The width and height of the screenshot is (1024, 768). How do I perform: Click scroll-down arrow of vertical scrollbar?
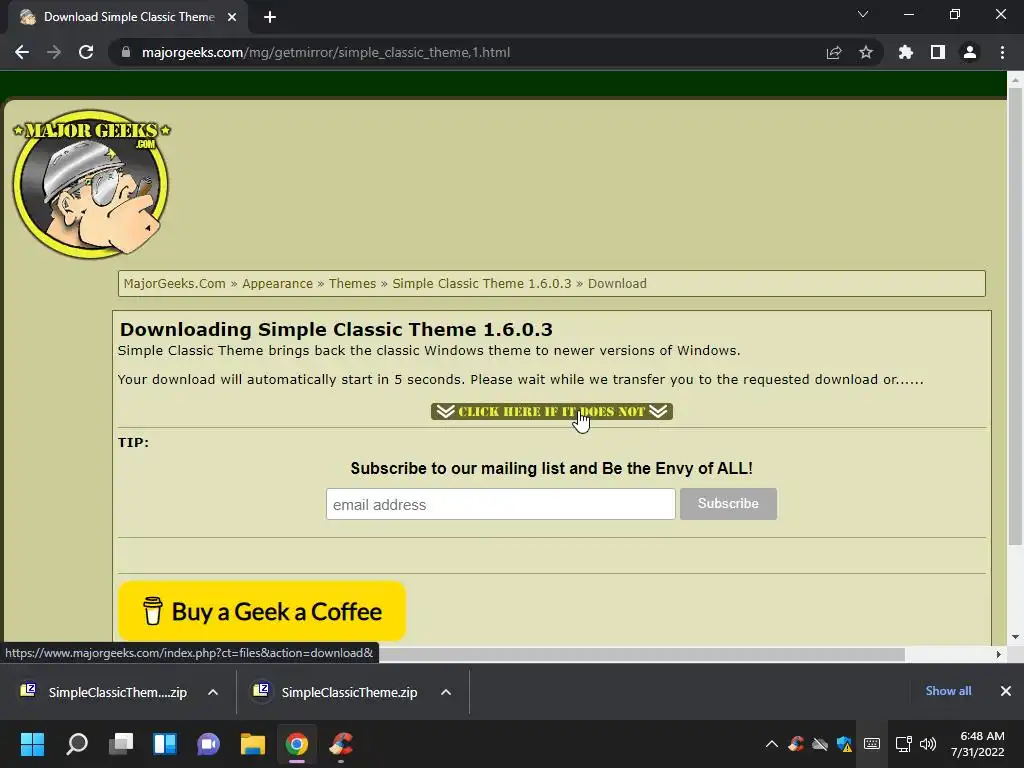click(1014, 637)
